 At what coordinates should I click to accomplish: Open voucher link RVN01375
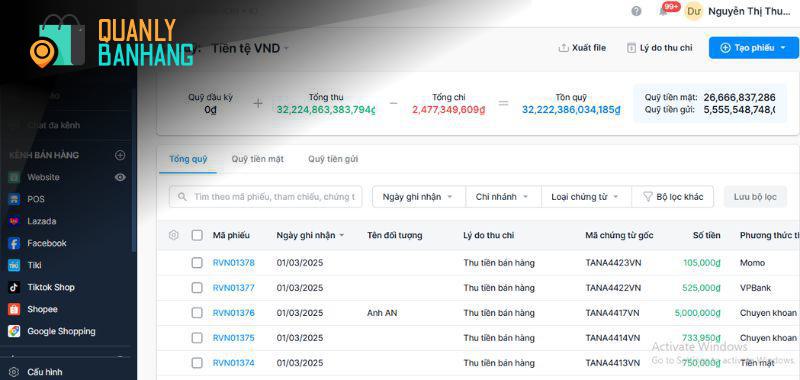[233, 338]
